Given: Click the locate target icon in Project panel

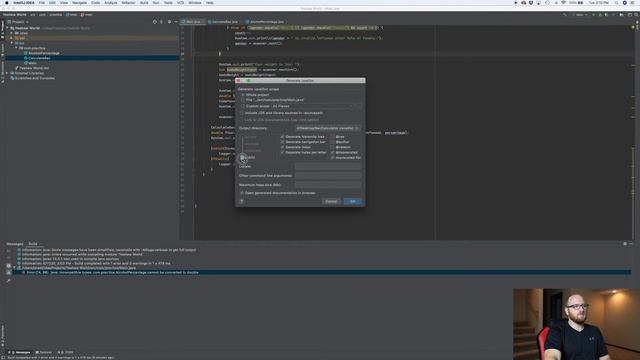Looking at the screenshot, I should pos(155,22).
